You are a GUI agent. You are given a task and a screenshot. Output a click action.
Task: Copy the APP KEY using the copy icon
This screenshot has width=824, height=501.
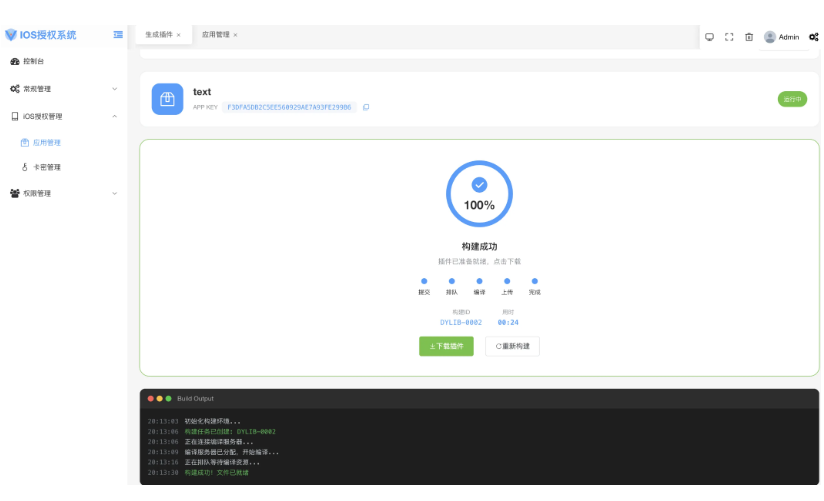[366, 107]
